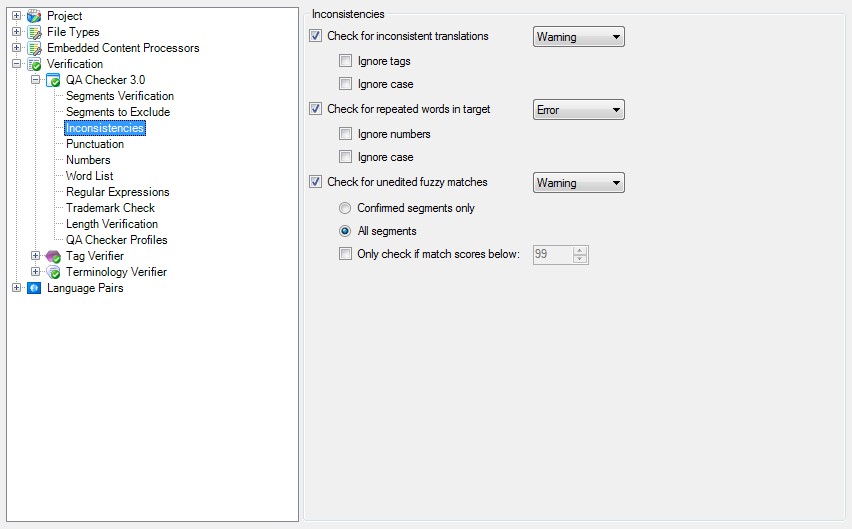Uncheck Check for inconsistent translations

coord(317,37)
